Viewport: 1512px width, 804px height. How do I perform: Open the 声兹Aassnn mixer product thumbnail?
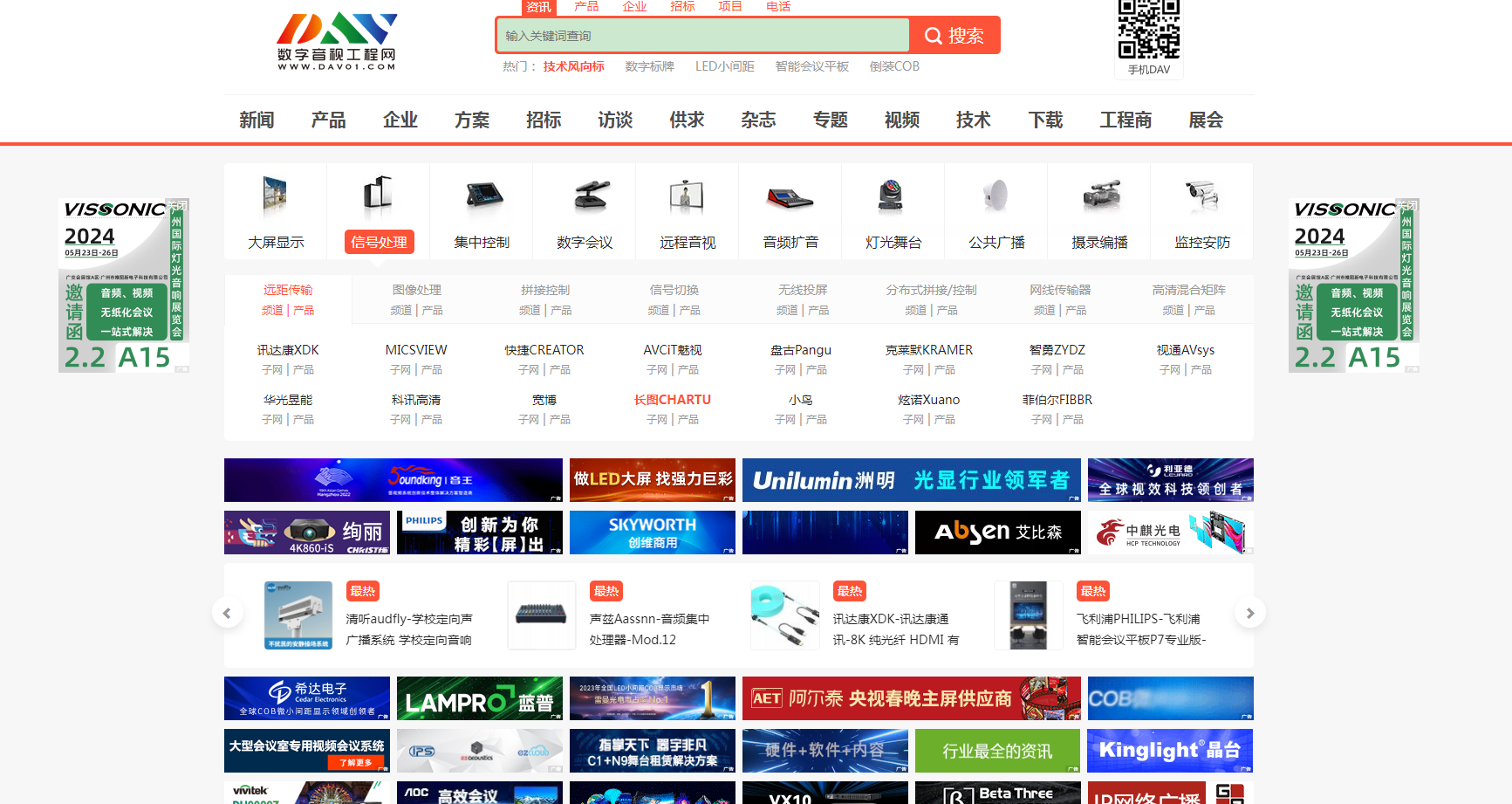[x=542, y=615]
